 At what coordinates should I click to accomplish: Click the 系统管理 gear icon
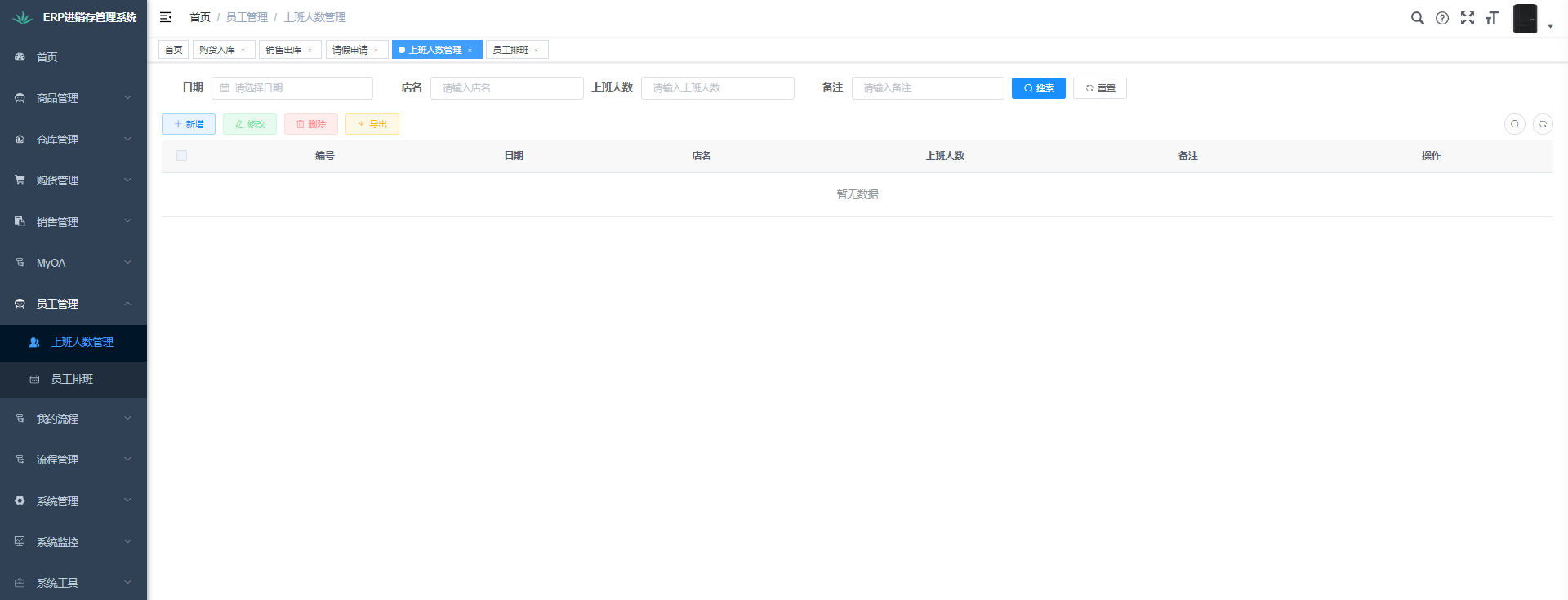point(20,501)
